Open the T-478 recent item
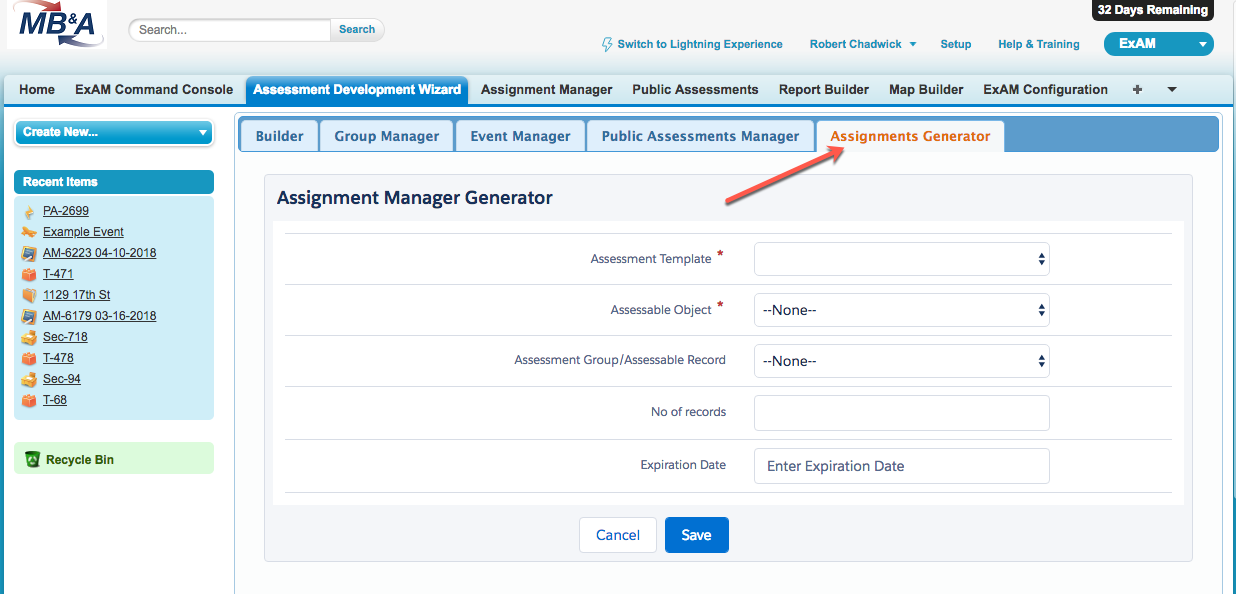The width and height of the screenshot is (1236, 594). click(x=58, y=358)
